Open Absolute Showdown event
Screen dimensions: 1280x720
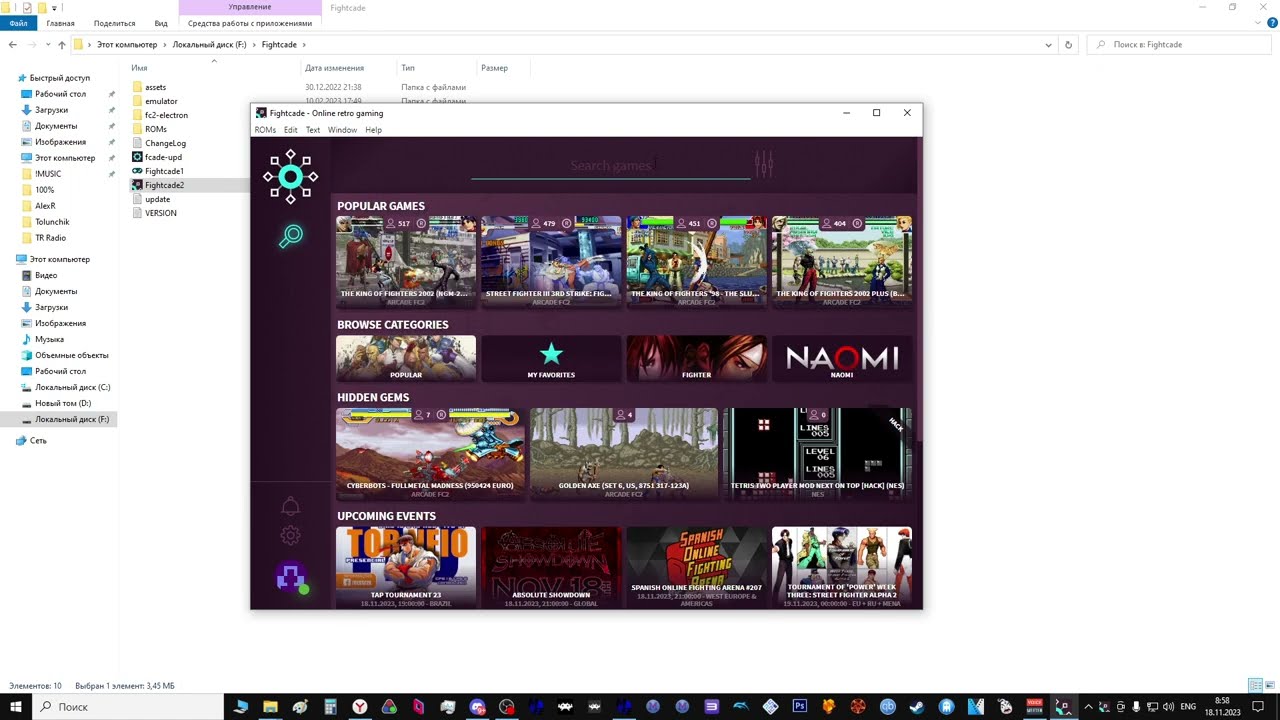551,567
